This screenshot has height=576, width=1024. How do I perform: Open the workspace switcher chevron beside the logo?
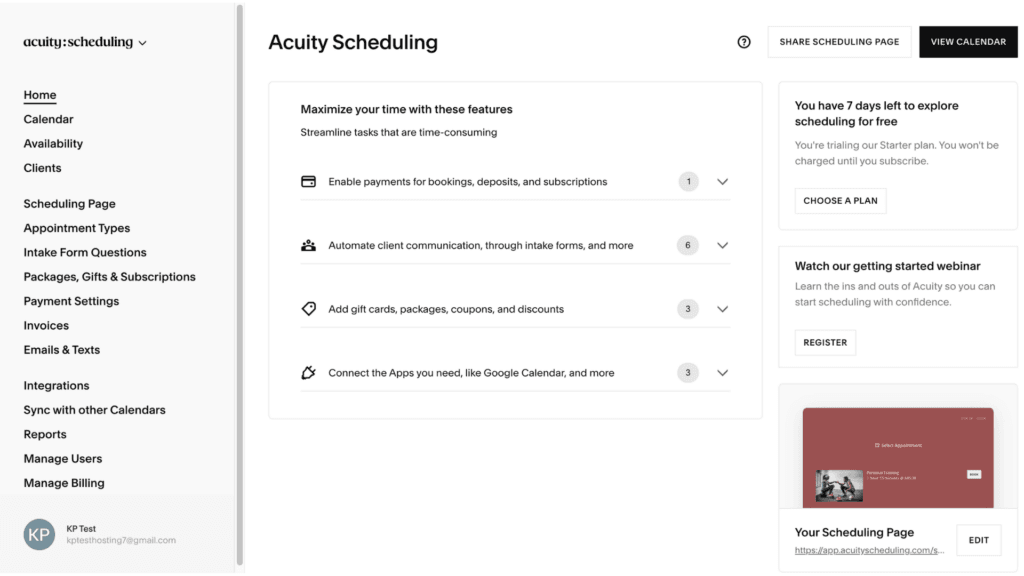pos(143,43)
